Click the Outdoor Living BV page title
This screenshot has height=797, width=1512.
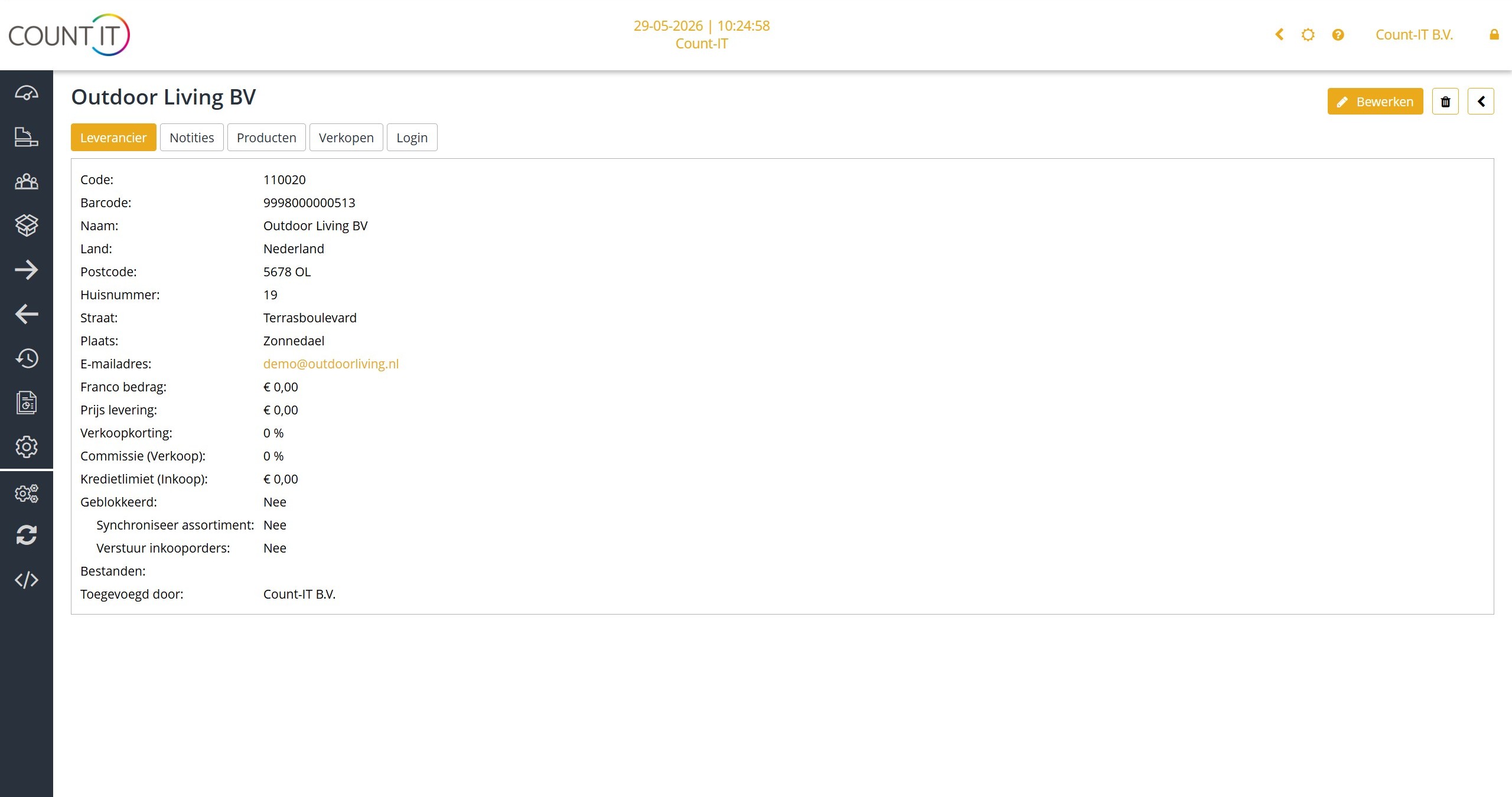tap(164, 97)
